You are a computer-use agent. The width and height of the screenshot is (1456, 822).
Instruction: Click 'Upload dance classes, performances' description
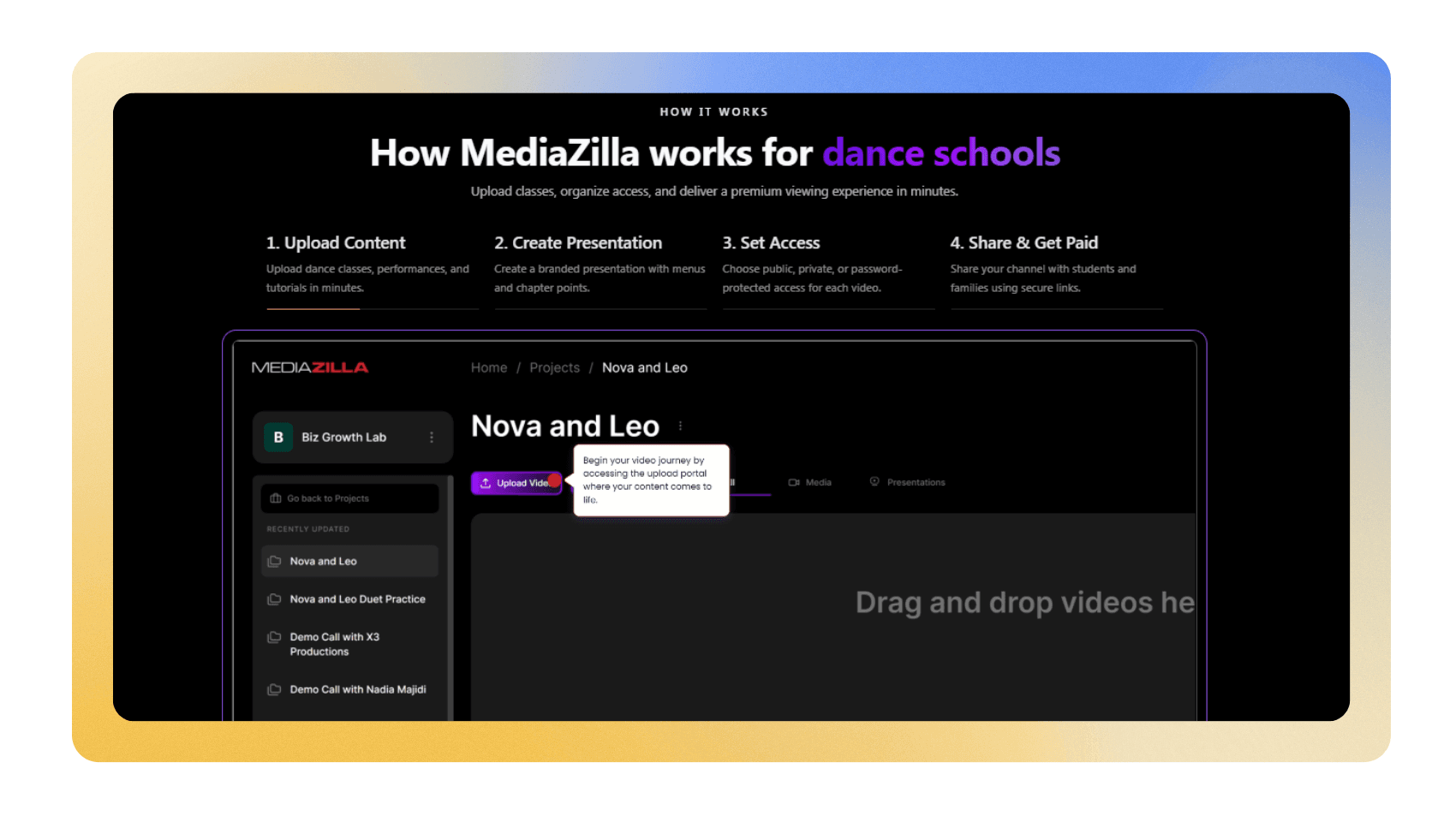coord(367,278)
